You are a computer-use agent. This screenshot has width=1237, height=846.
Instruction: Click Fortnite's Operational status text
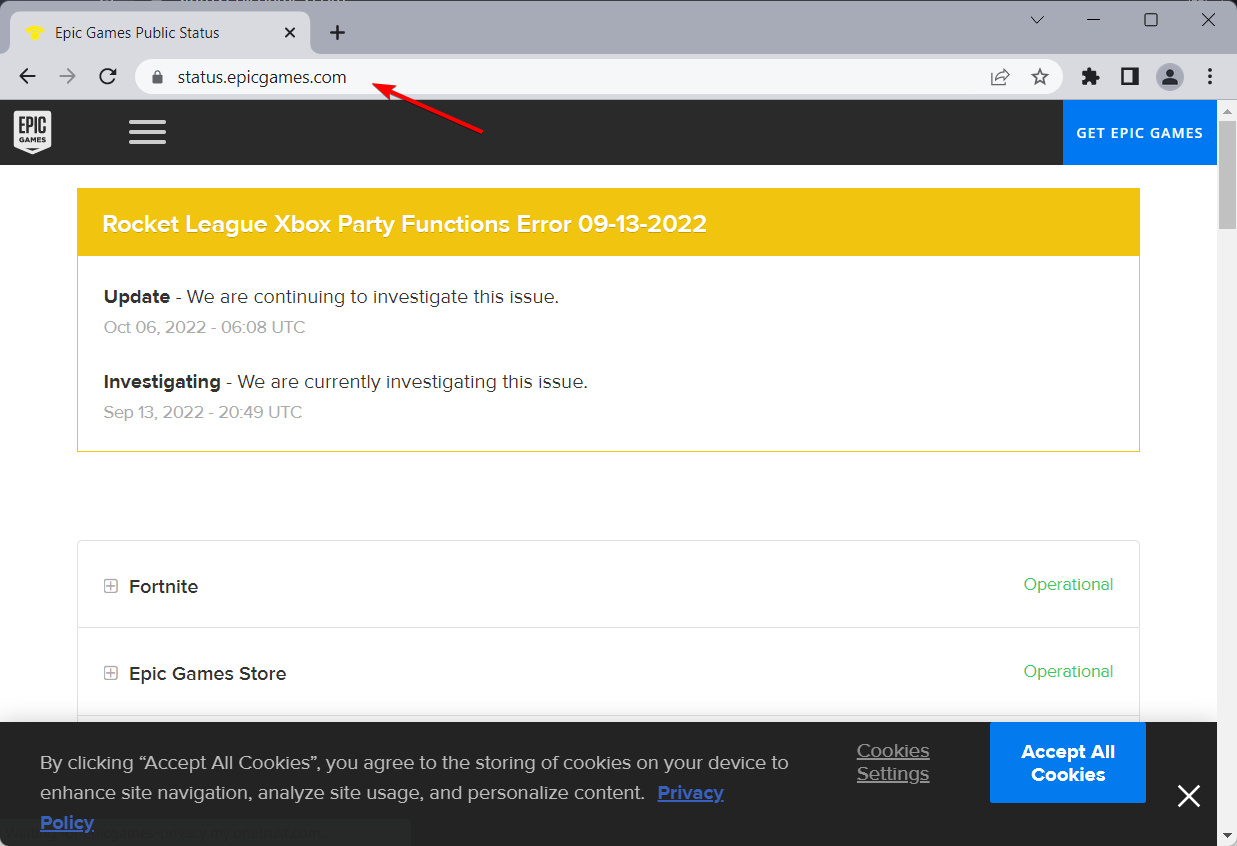pos(1068,584)
